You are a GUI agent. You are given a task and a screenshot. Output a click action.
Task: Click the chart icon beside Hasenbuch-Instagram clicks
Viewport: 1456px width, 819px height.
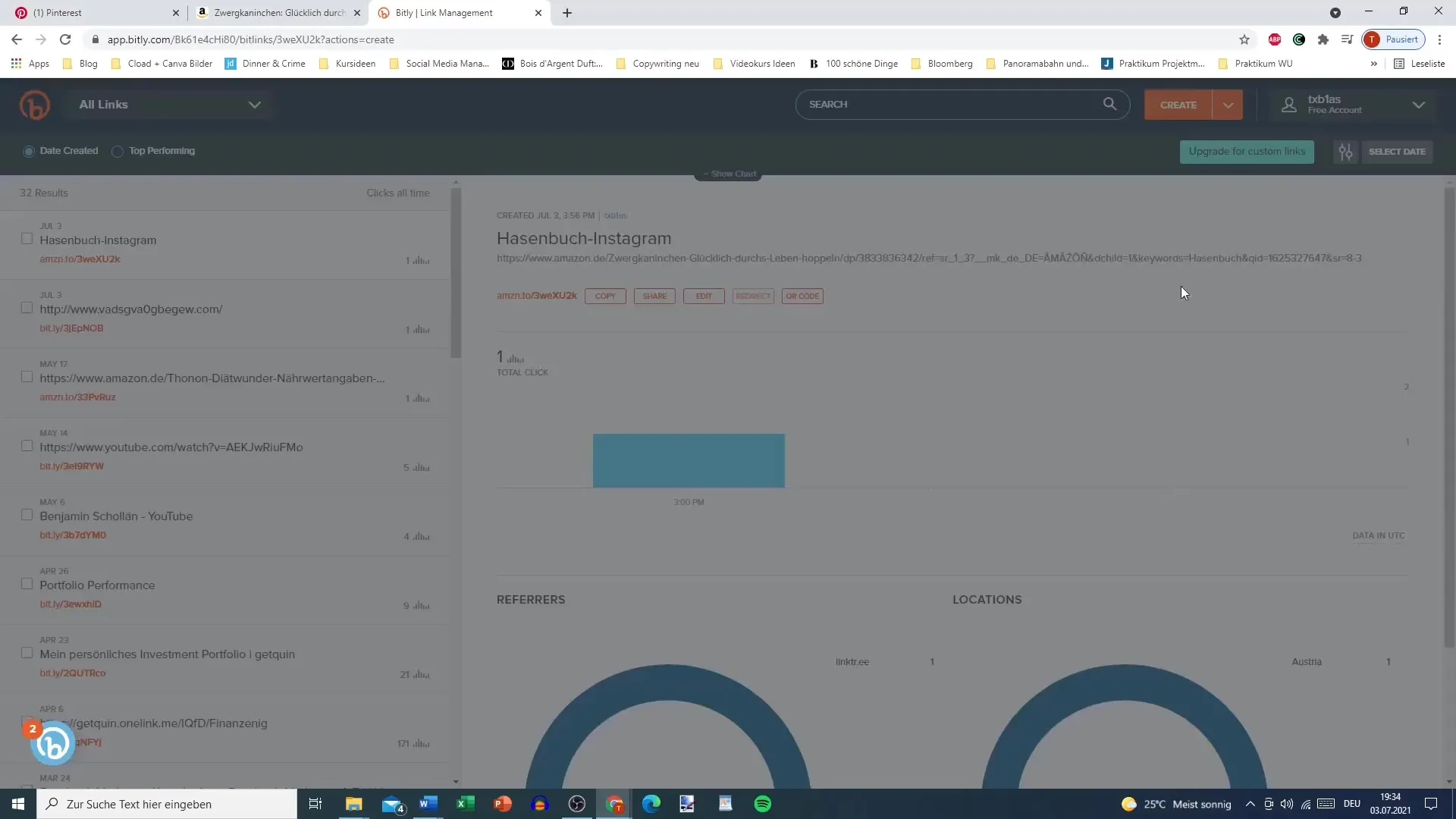pyautogui.click(x=422, y=261)
